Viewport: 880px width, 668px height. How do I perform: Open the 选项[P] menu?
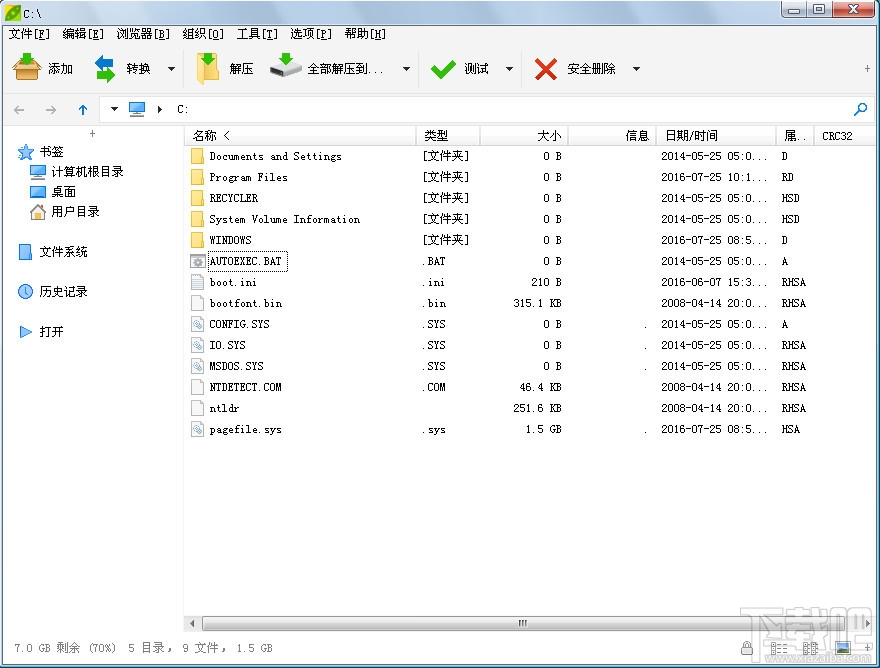coord(311,34)
